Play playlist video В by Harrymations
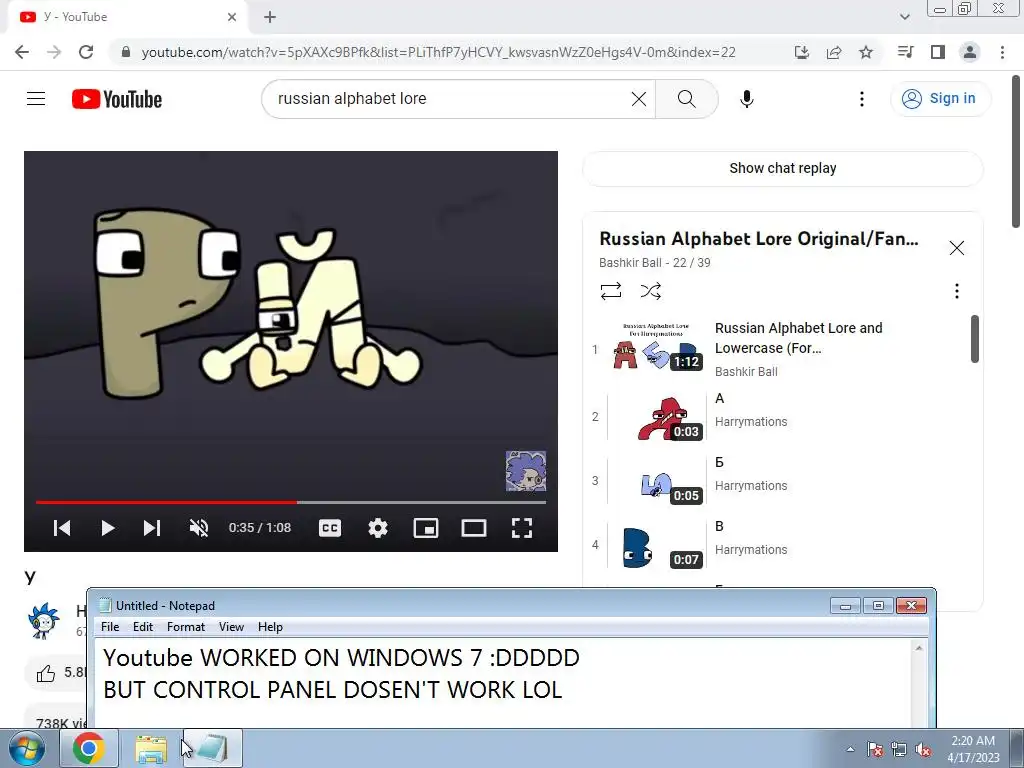This screenshot has width=1024, height=768. click(781, 544)
